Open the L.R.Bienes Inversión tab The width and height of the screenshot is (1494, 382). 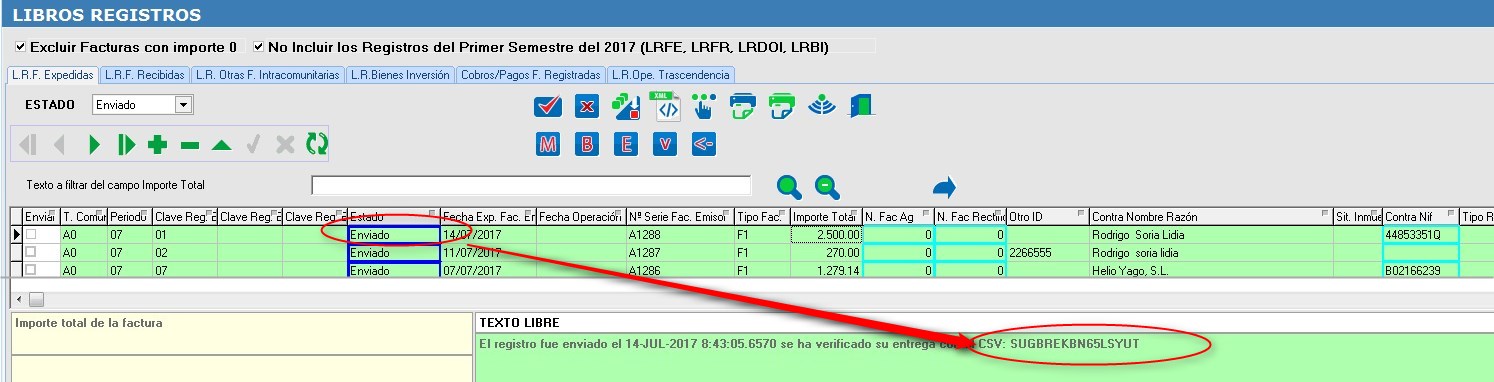tap(400, 75)
